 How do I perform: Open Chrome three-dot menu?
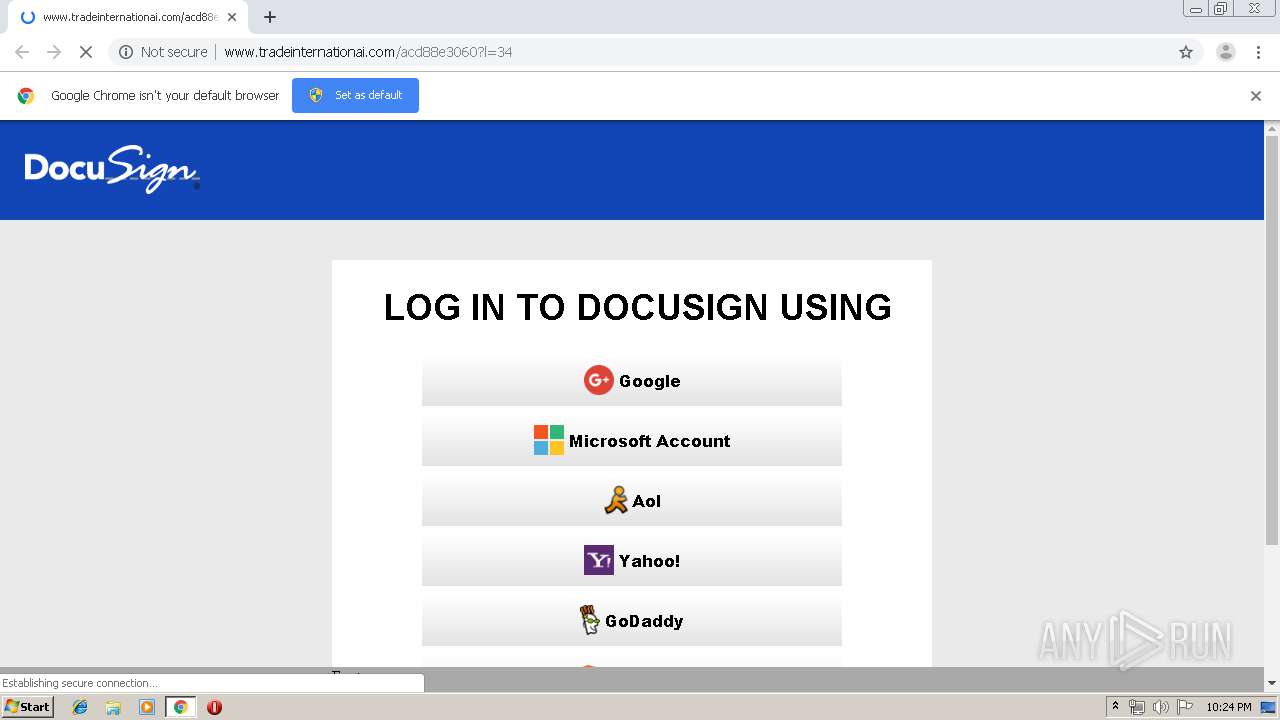coord(1260,52)
